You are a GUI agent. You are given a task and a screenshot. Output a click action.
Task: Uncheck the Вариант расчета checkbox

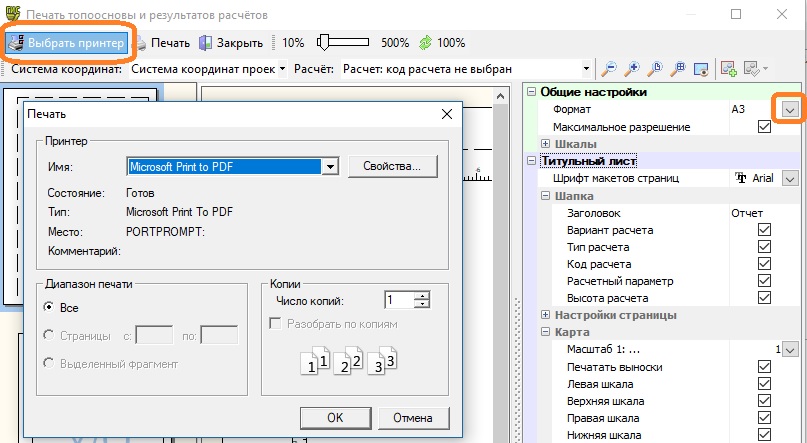tap(765, 230)
